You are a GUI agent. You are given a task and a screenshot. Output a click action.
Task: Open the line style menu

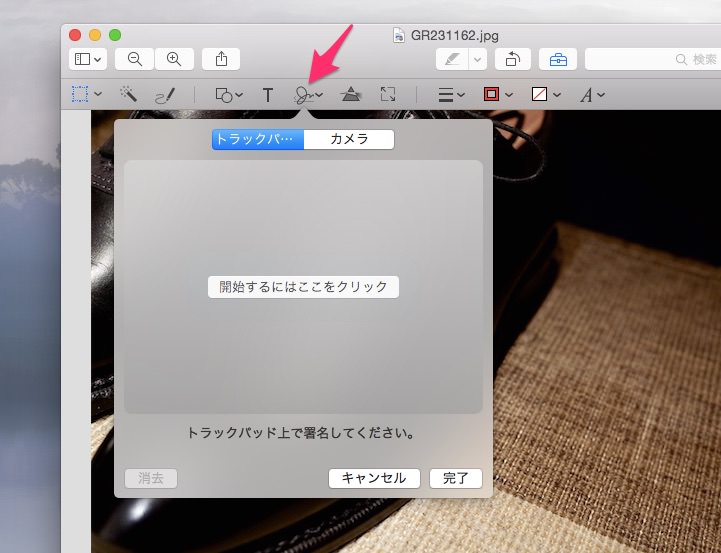click(446, 95)
